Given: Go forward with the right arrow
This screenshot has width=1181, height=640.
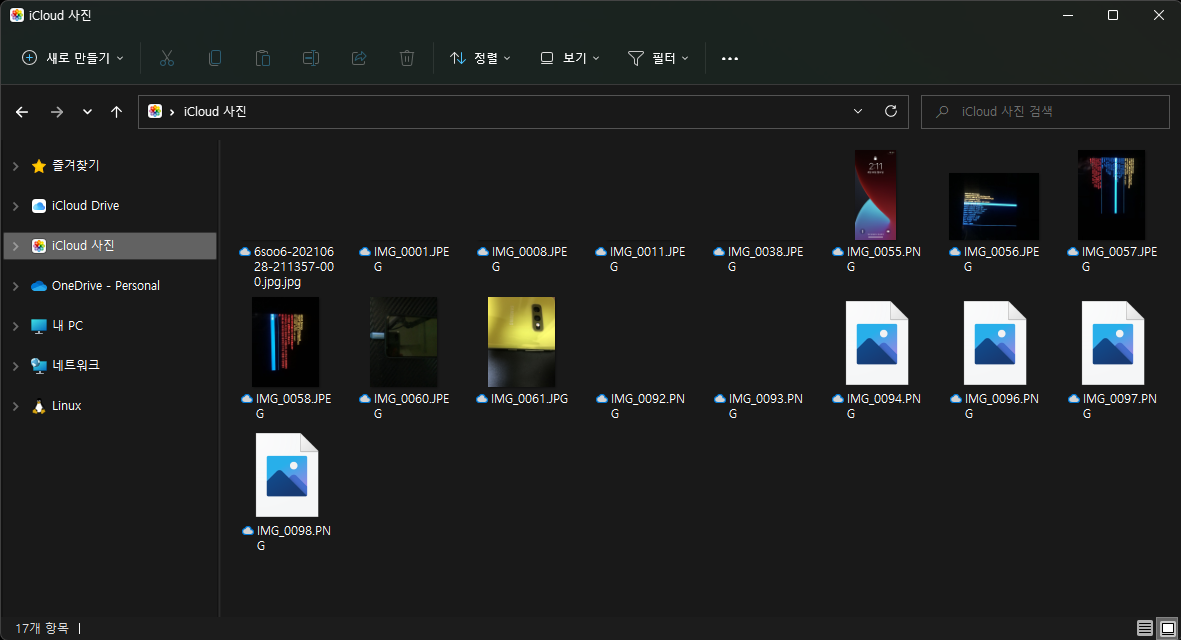Looking at the screenshot, I should point(56,111).
